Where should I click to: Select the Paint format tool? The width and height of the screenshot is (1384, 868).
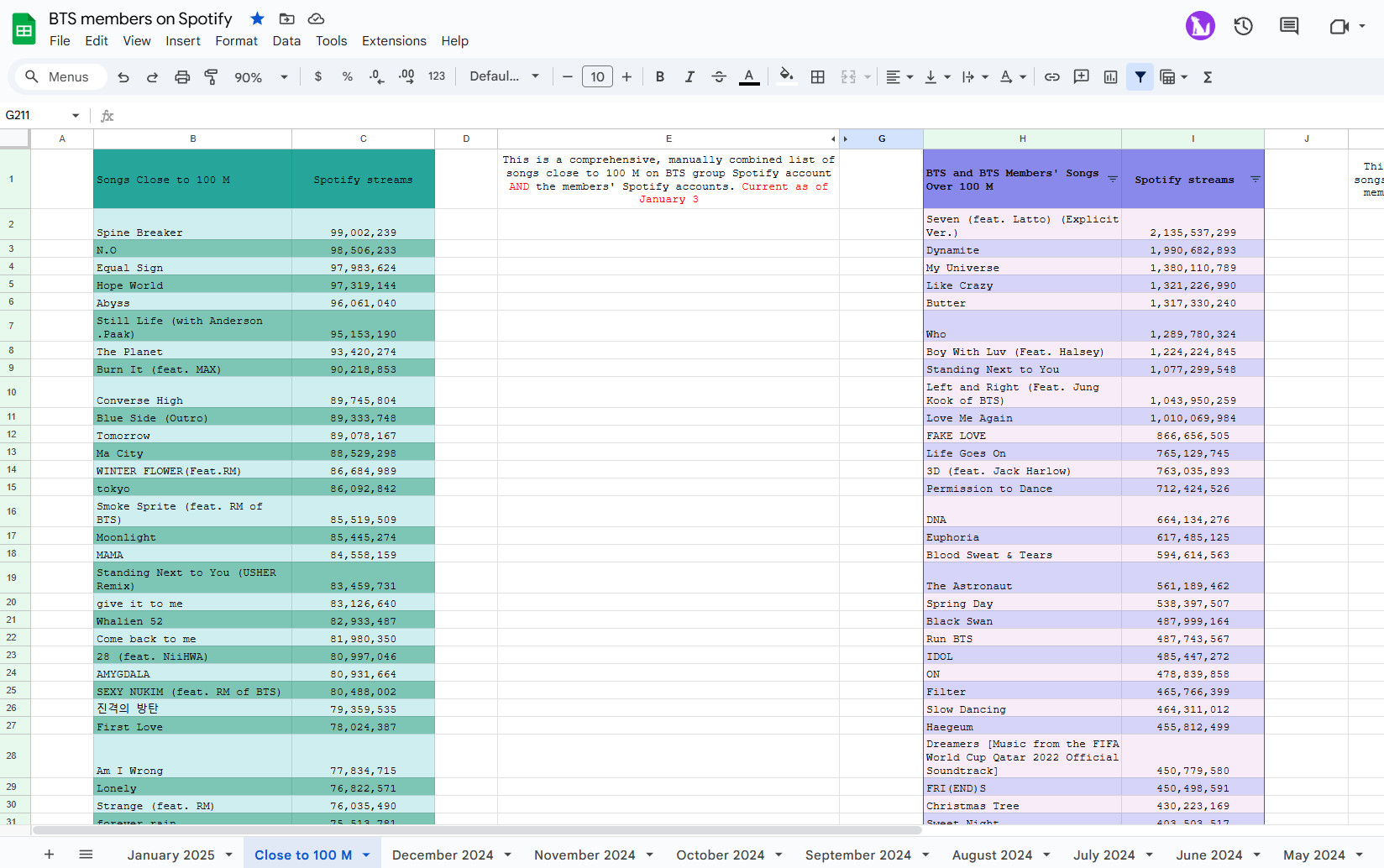coord(212,77)
